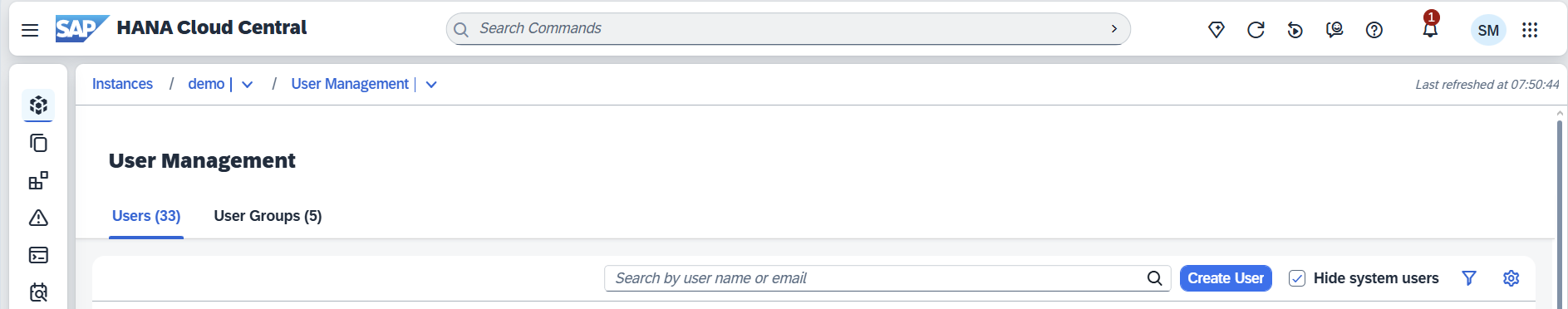Open the hamburger navigation menu
The width and height of the screenshot is (1568, 309).
(30, 30)
